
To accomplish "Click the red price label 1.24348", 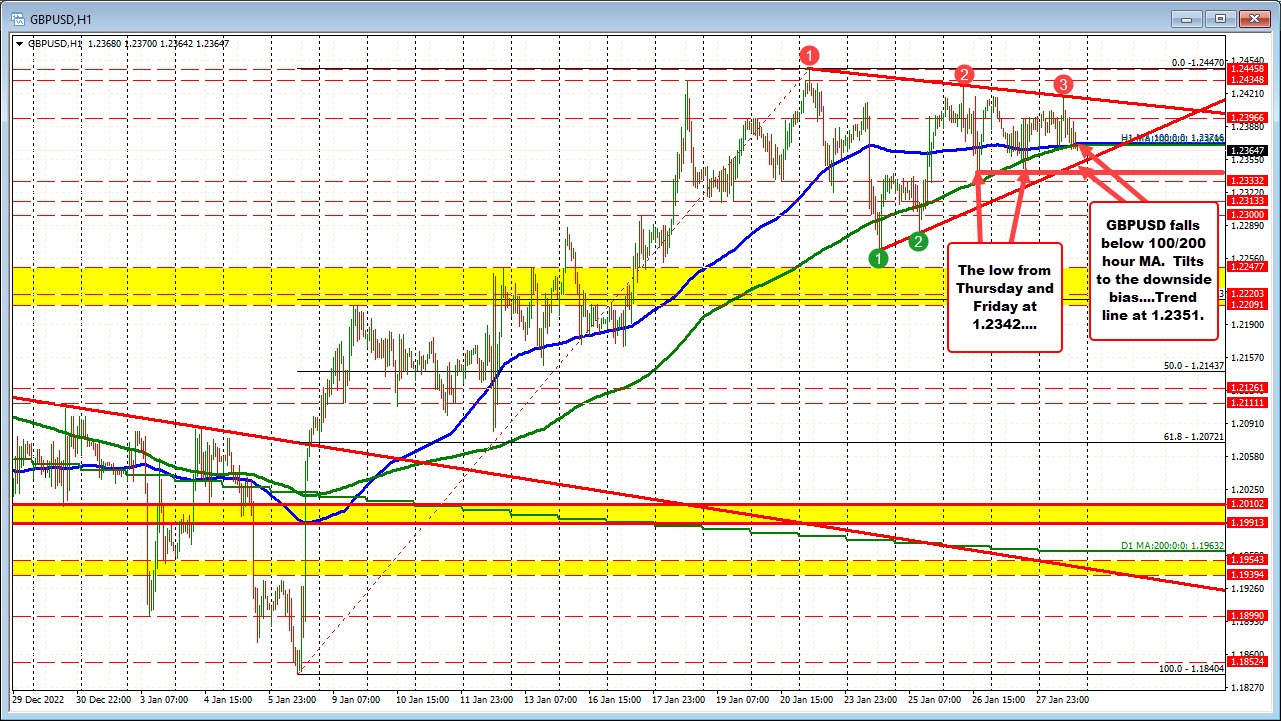I will (x=1250, y=79).
